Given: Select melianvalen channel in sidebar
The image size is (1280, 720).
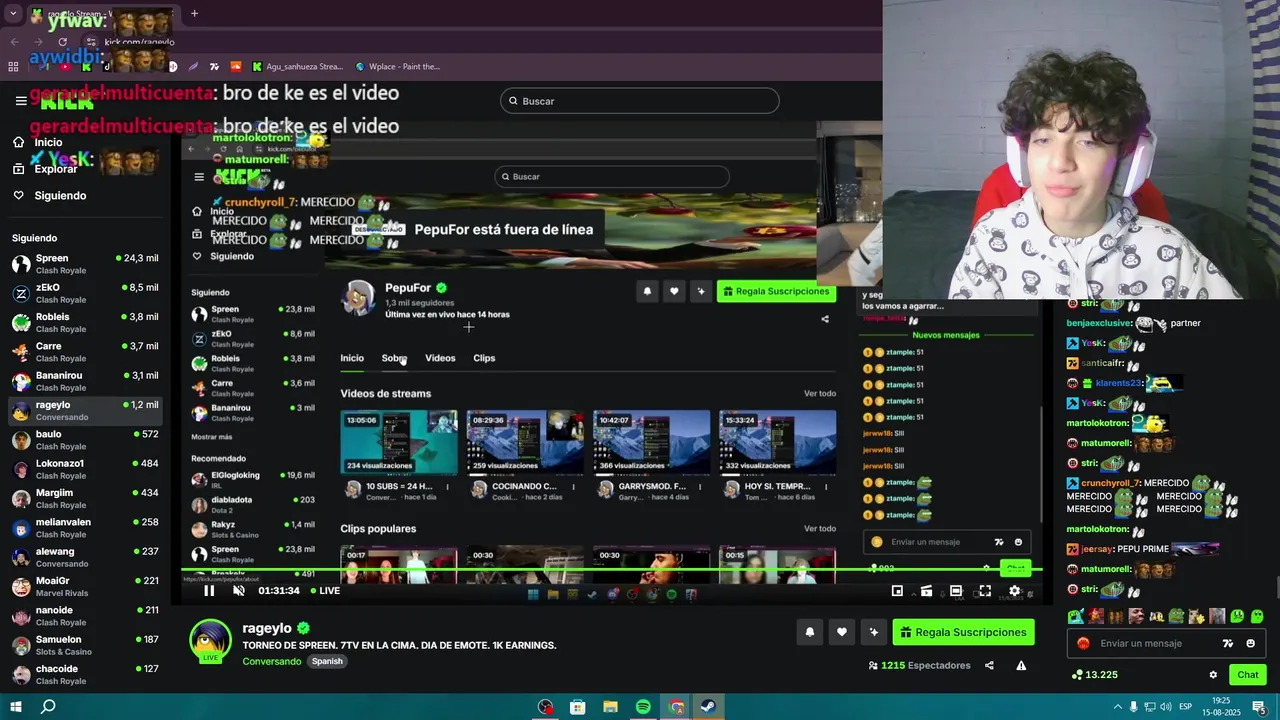Looking at the screenshot, I should click(x=85, y=528).
